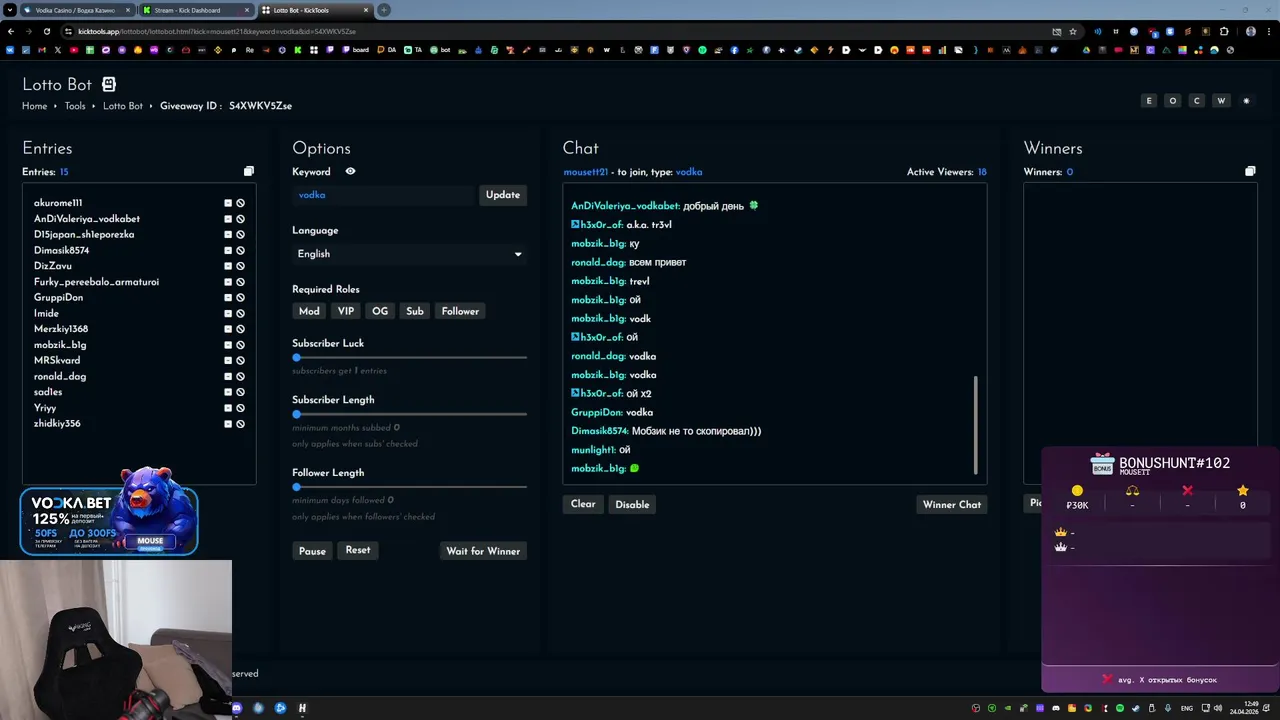Toggle the OG required role
Image resolution: width=1280 pixels, height=720 pixels.
pyautogui.click(x=380, y=311)
